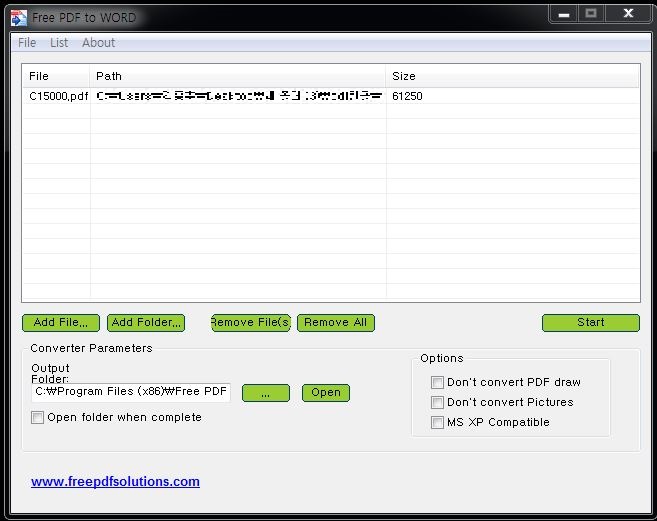
Task: Visit www.freepdfsolutions.com link
Action: [115, 482]
